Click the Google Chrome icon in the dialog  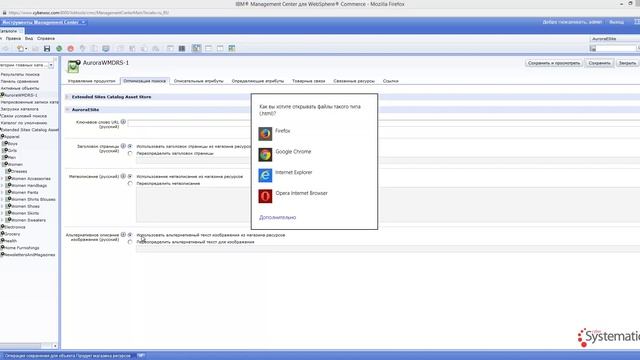pyautogui.click(x=265, y=154)
